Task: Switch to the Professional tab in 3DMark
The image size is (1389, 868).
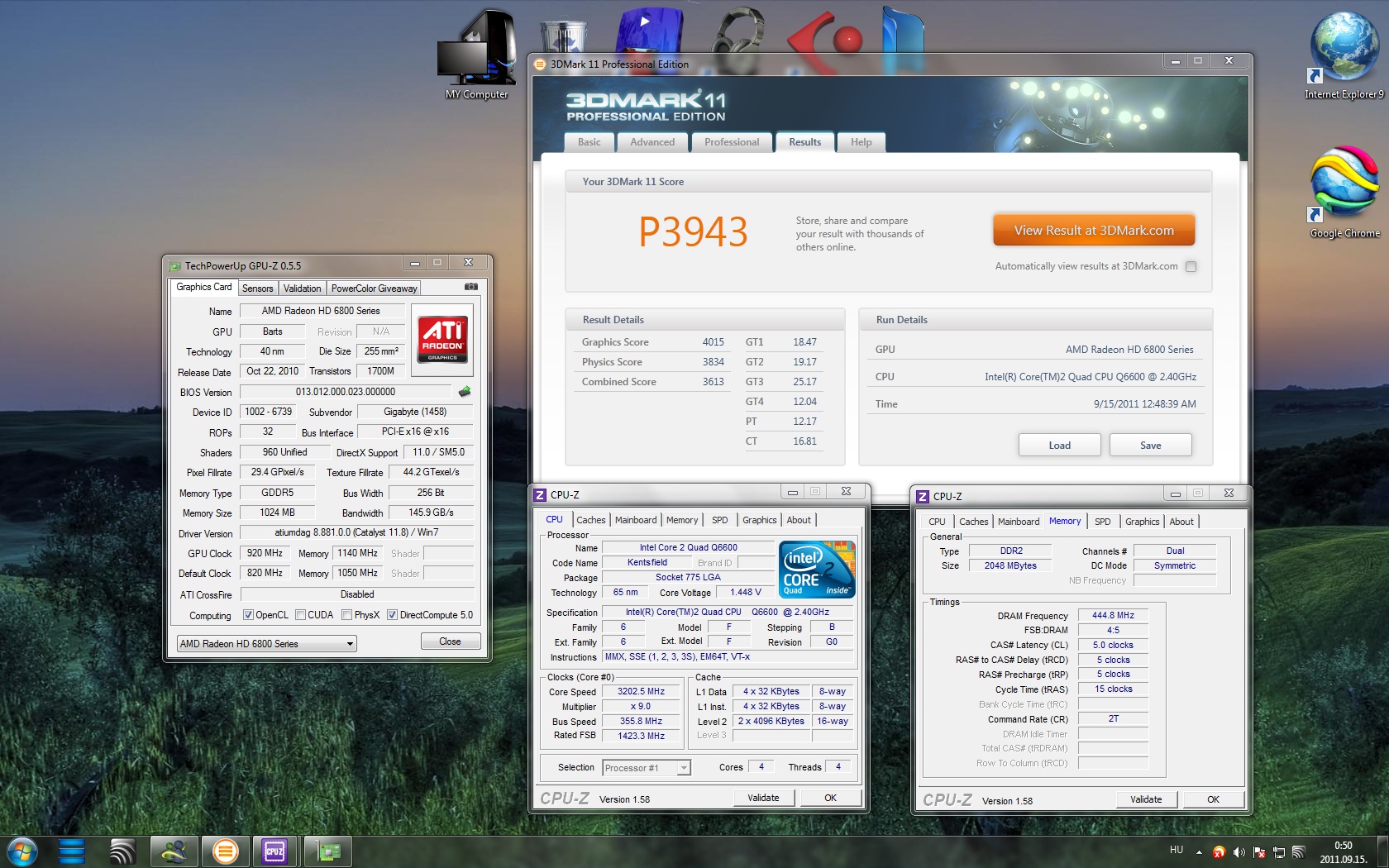Action: (732, 142)
